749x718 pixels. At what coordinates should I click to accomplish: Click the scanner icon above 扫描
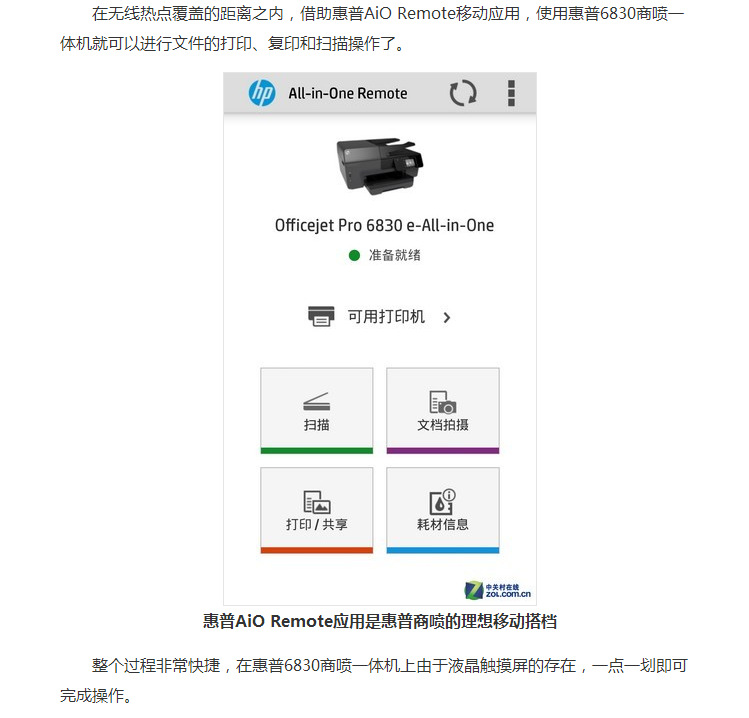point(316,402)
